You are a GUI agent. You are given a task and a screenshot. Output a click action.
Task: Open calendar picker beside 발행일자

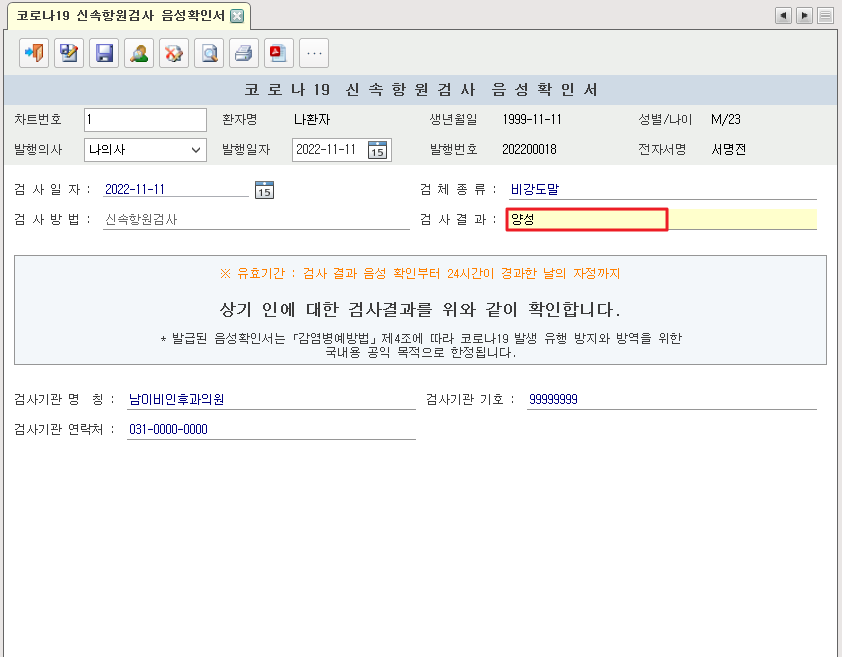tap(377, 150)
